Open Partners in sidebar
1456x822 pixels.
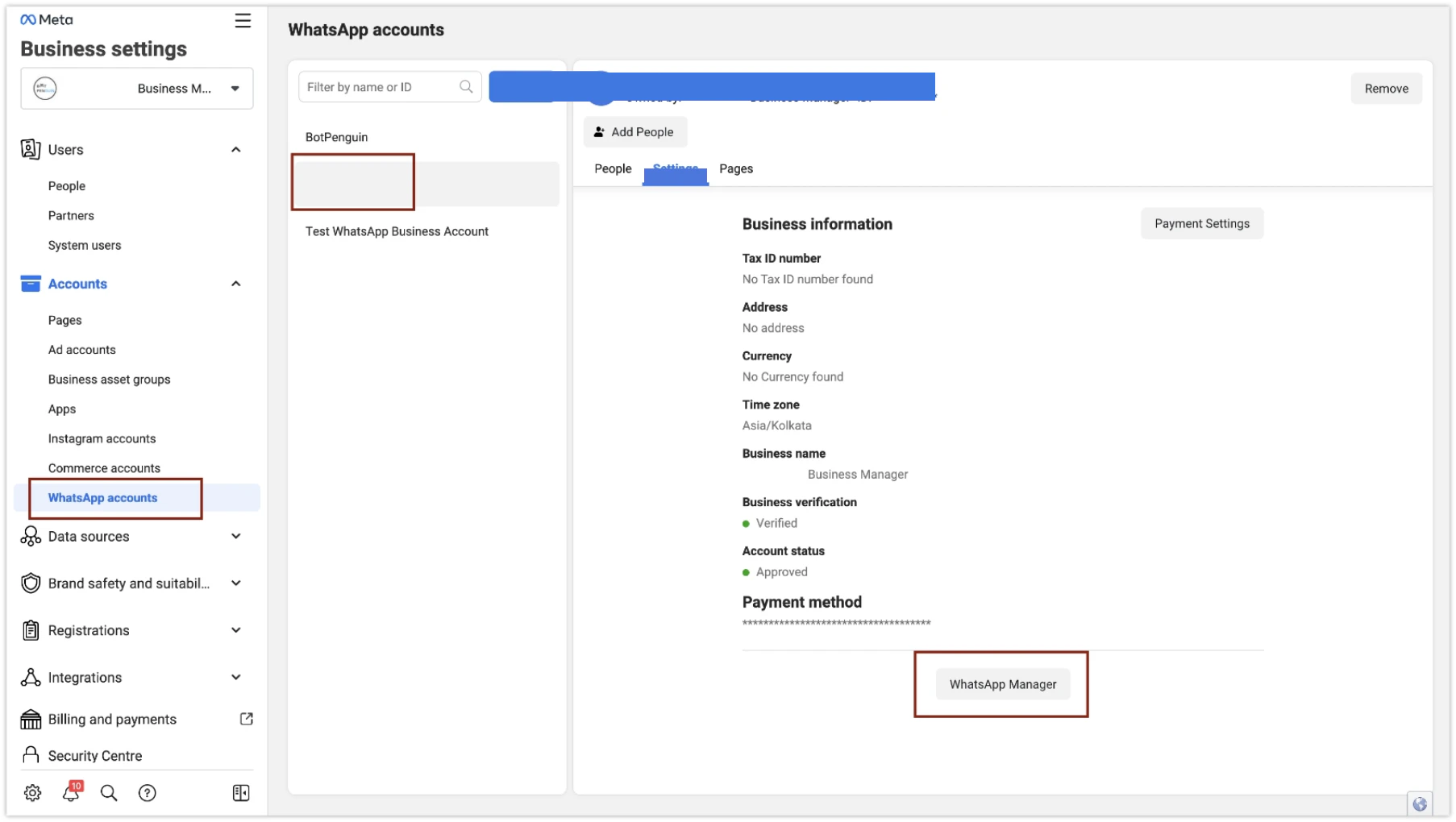pos(71,216)
